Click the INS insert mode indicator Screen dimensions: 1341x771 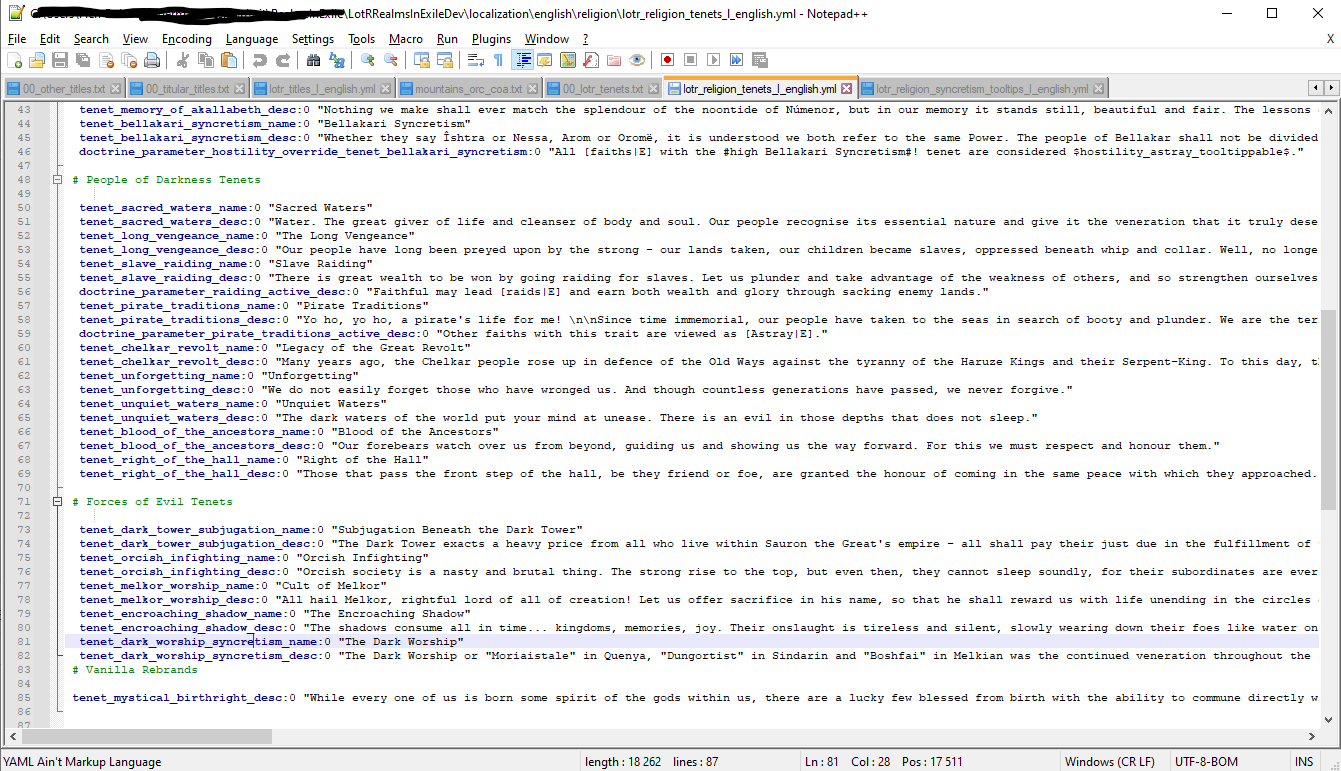(x=1304, y=761)
